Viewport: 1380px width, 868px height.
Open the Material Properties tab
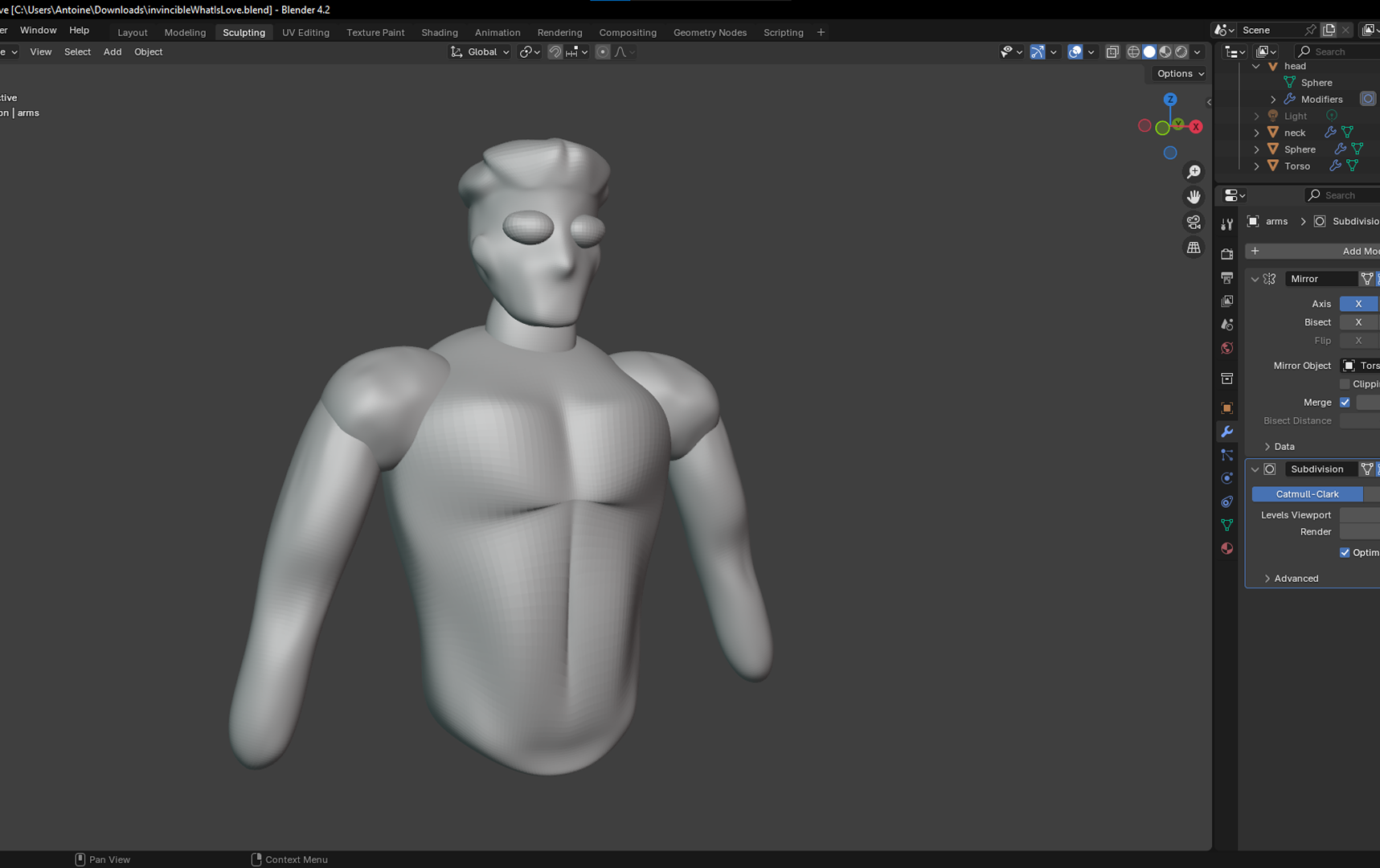pos(1227,548)
